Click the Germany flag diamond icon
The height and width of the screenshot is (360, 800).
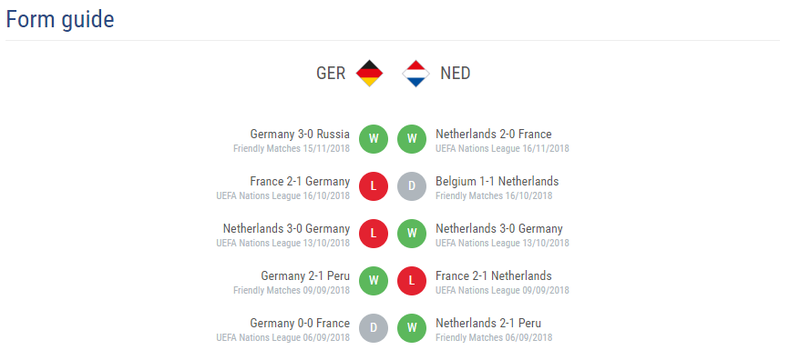[x=369, y=73]
